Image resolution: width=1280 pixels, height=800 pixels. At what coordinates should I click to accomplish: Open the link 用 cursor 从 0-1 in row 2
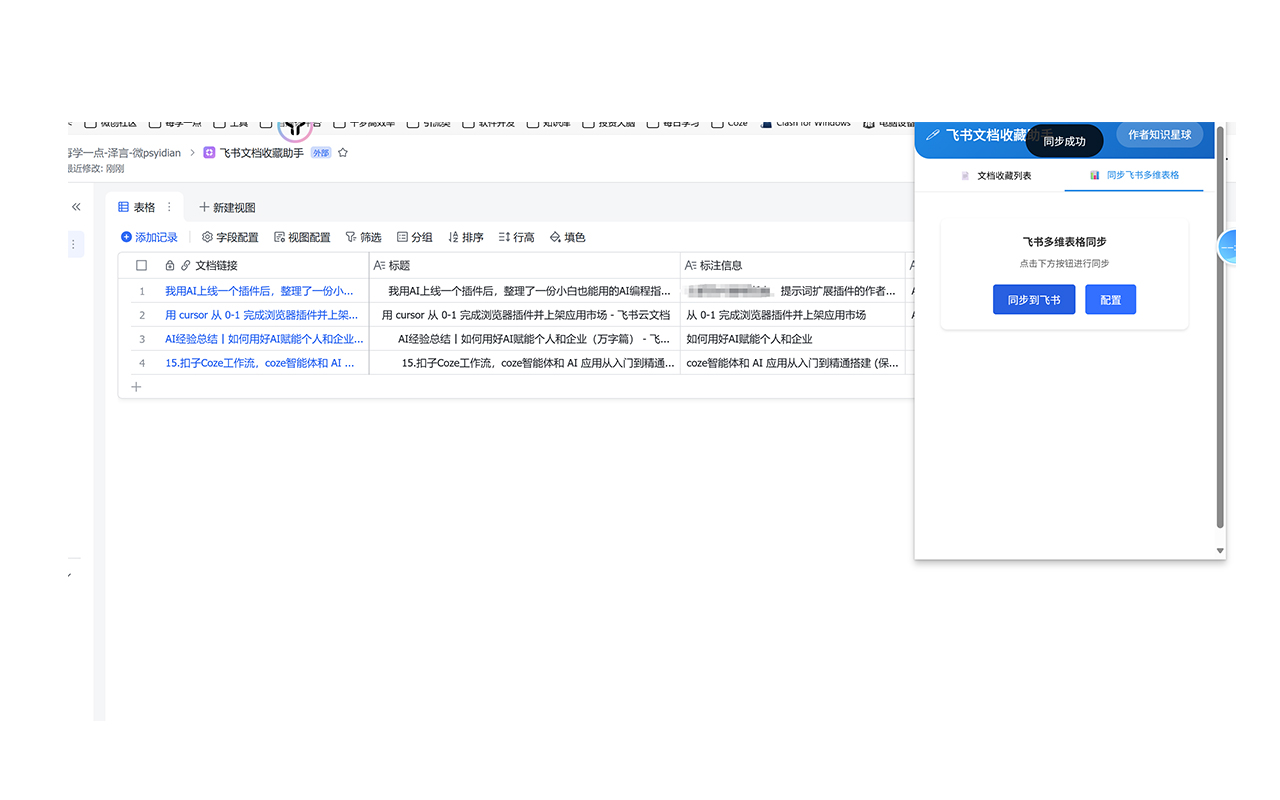(x=262, y=315)
